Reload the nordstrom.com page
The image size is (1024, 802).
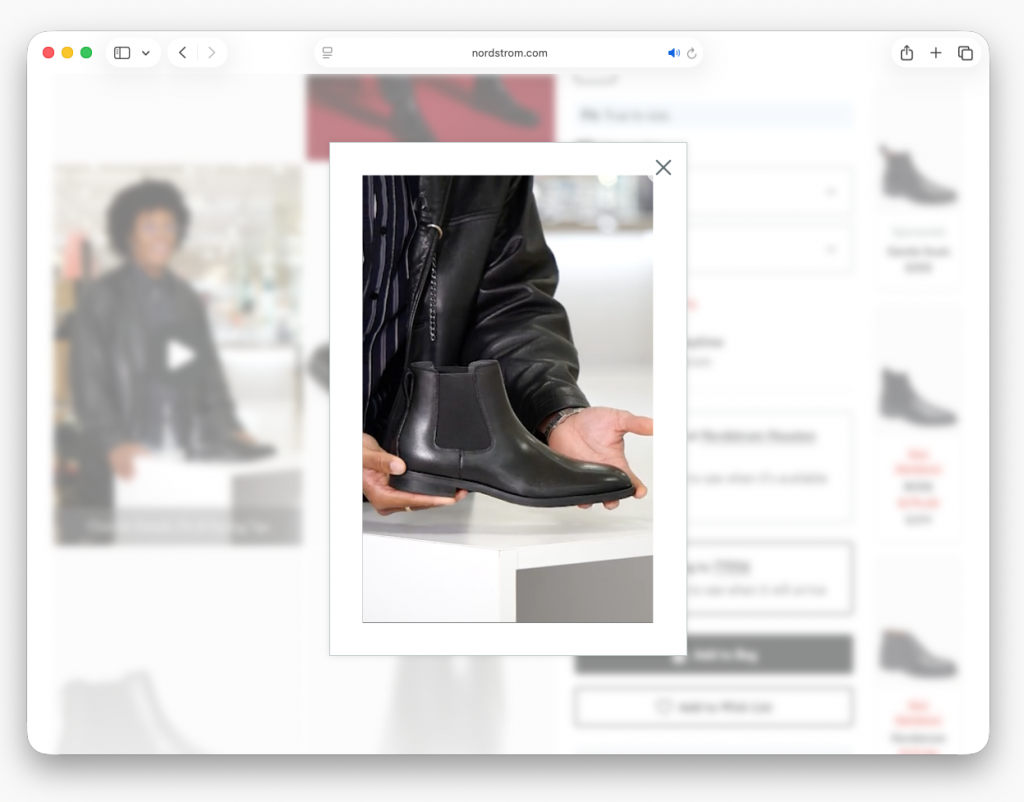691,53
